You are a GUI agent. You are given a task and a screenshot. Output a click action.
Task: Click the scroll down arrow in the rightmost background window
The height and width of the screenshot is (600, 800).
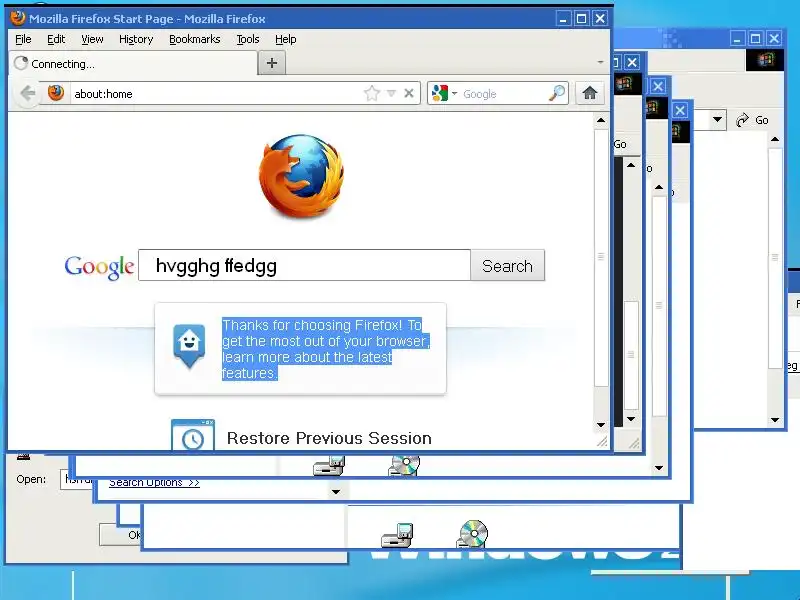[775, 420]
